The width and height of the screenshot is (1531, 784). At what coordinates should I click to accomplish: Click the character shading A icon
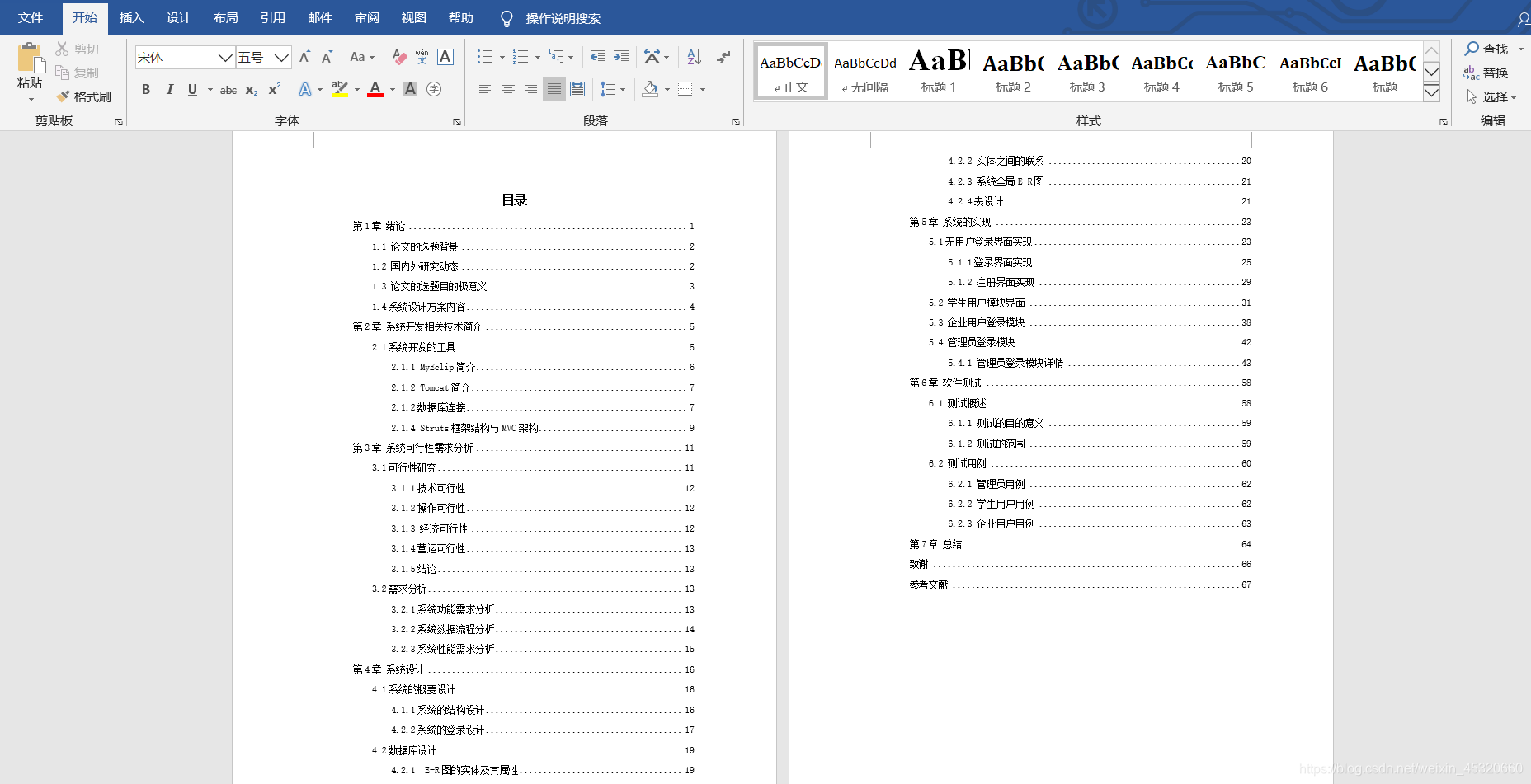pos(410,89)
